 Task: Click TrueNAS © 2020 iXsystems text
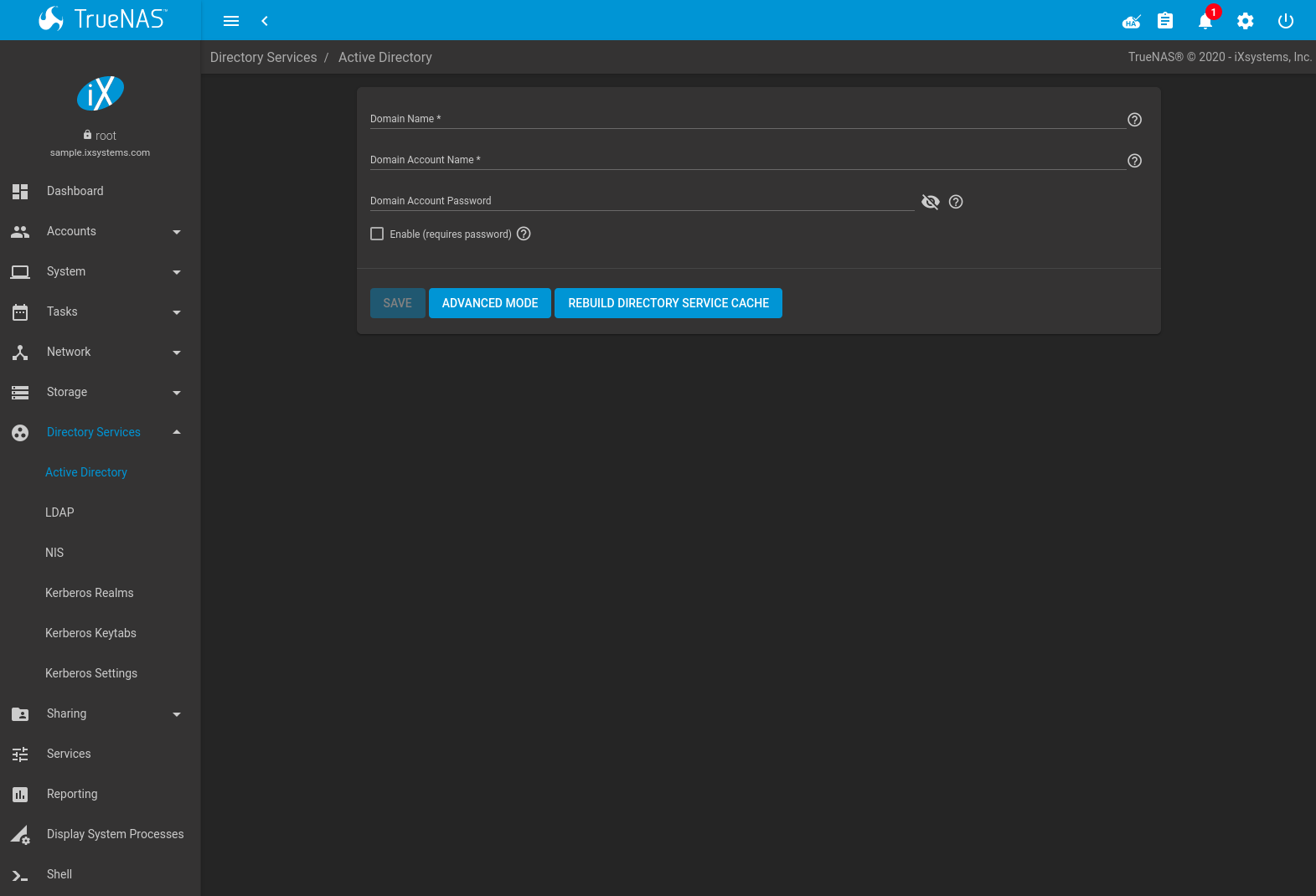click(1220, 57)
